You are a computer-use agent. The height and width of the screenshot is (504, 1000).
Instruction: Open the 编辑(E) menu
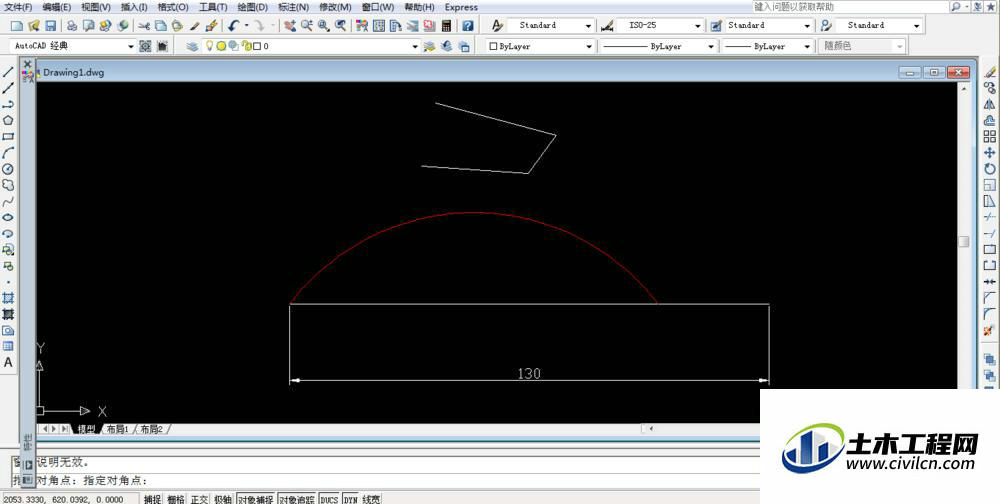click(x=57, y=7)
